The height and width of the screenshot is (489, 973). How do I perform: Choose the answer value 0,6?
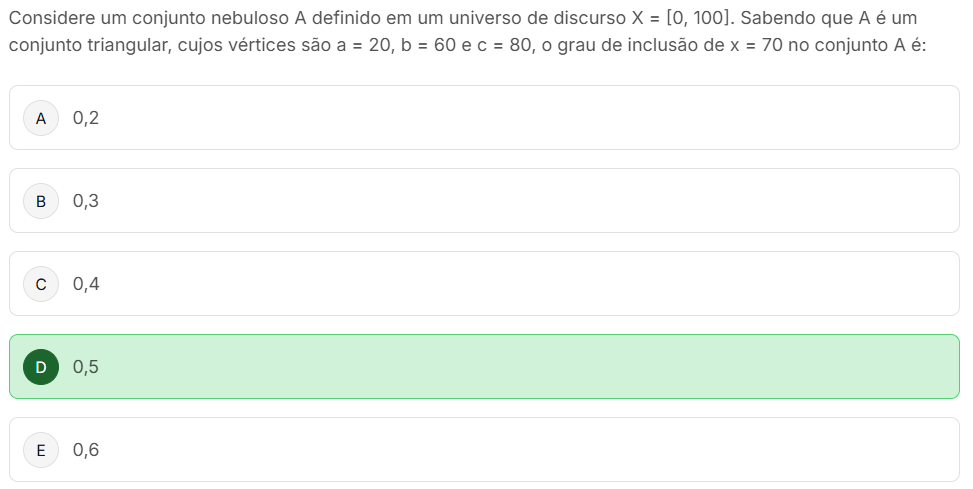pyautogui.click(x=86, y=450)
